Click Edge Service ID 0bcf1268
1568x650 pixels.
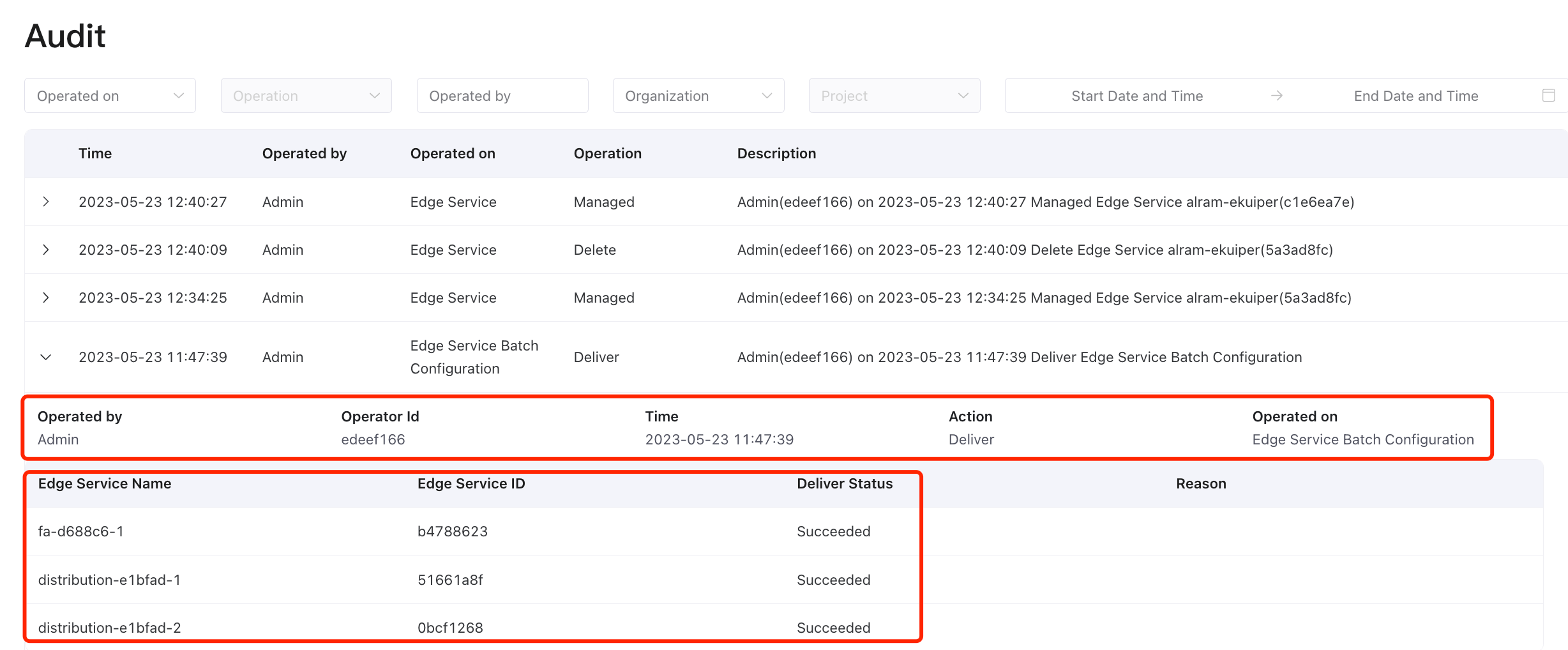[x=450, y=628]
